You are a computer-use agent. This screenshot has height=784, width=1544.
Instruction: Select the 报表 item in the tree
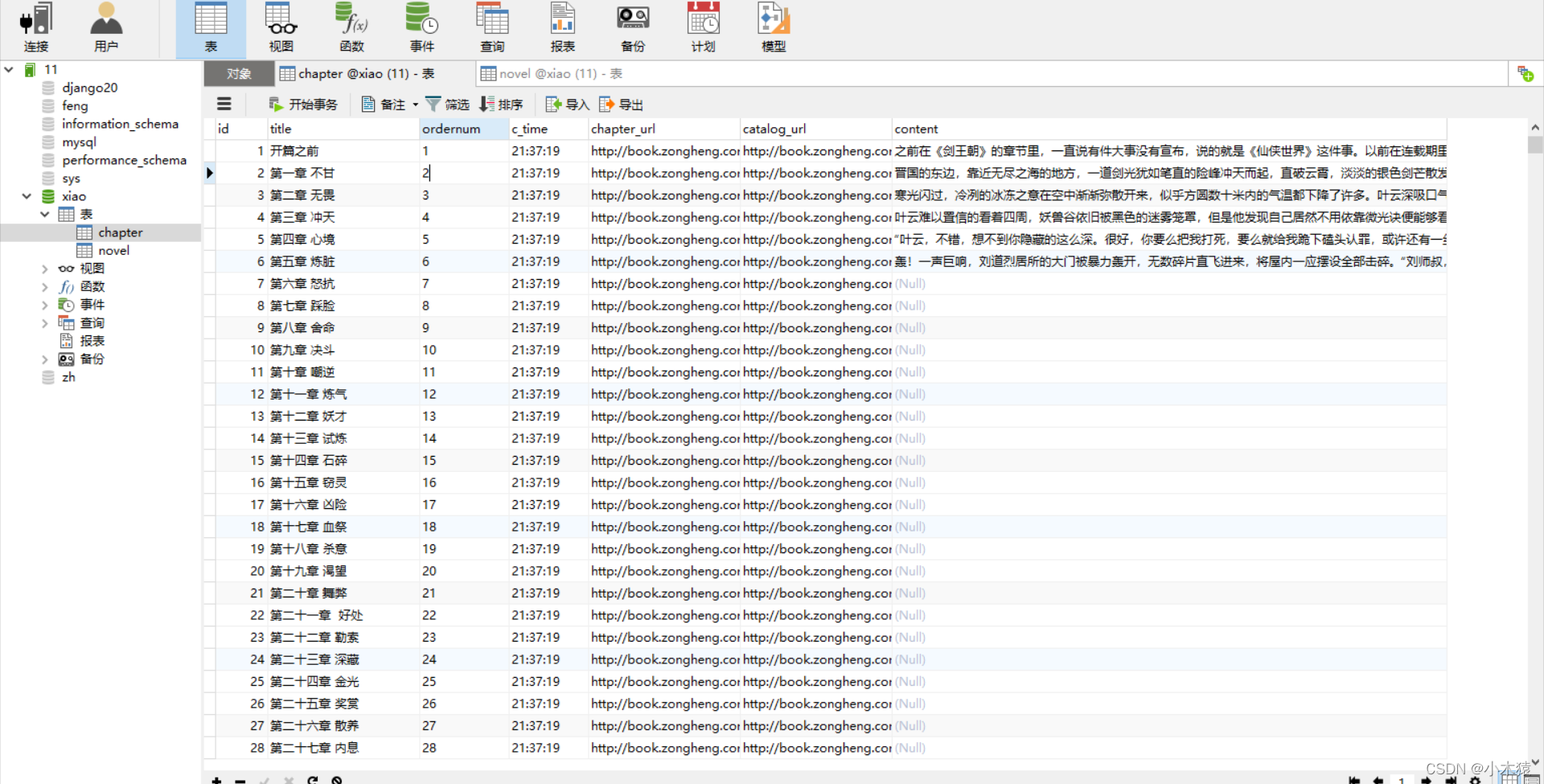tap(92, 341)
